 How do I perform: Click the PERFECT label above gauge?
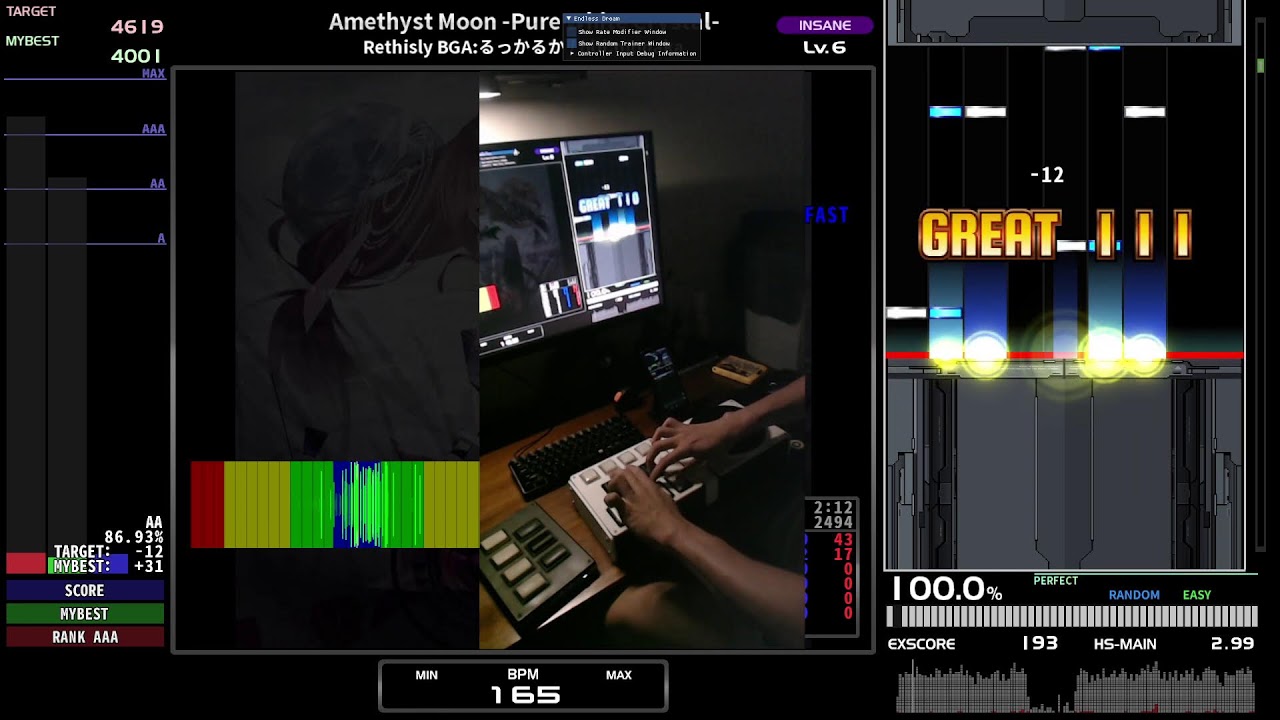[1056, 581]
